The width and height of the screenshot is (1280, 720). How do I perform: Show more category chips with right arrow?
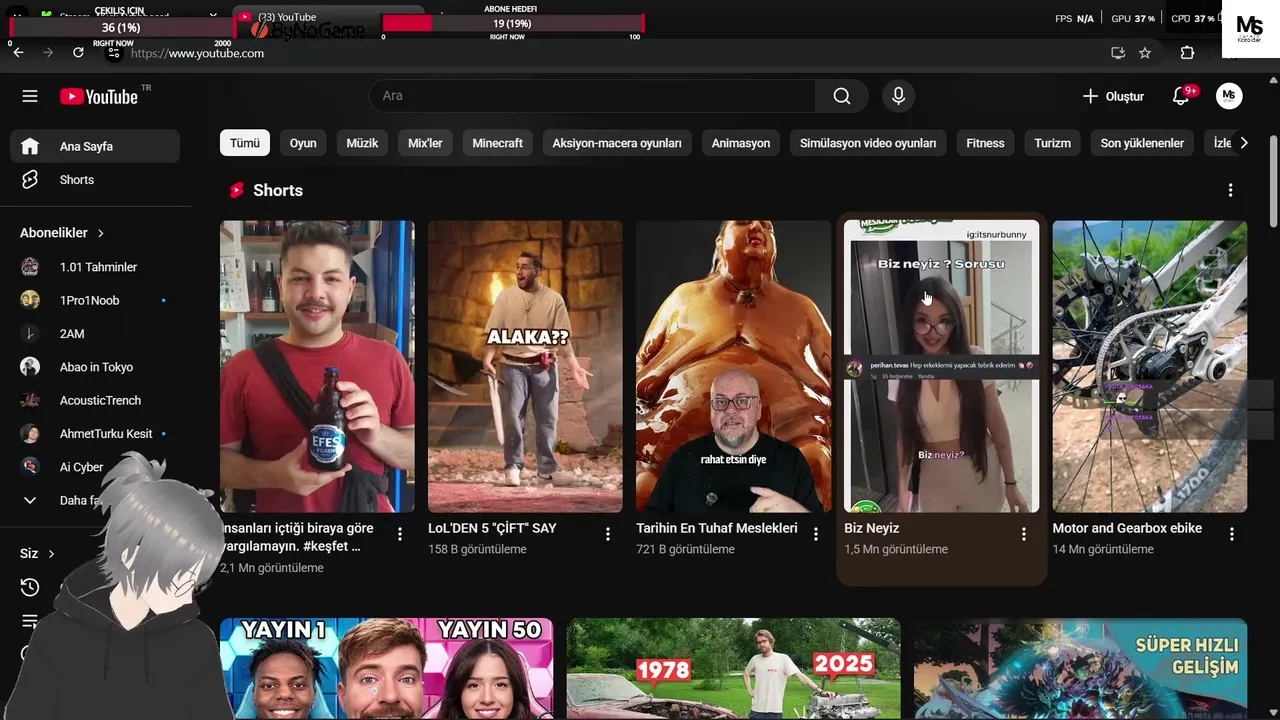[1243, 143]
